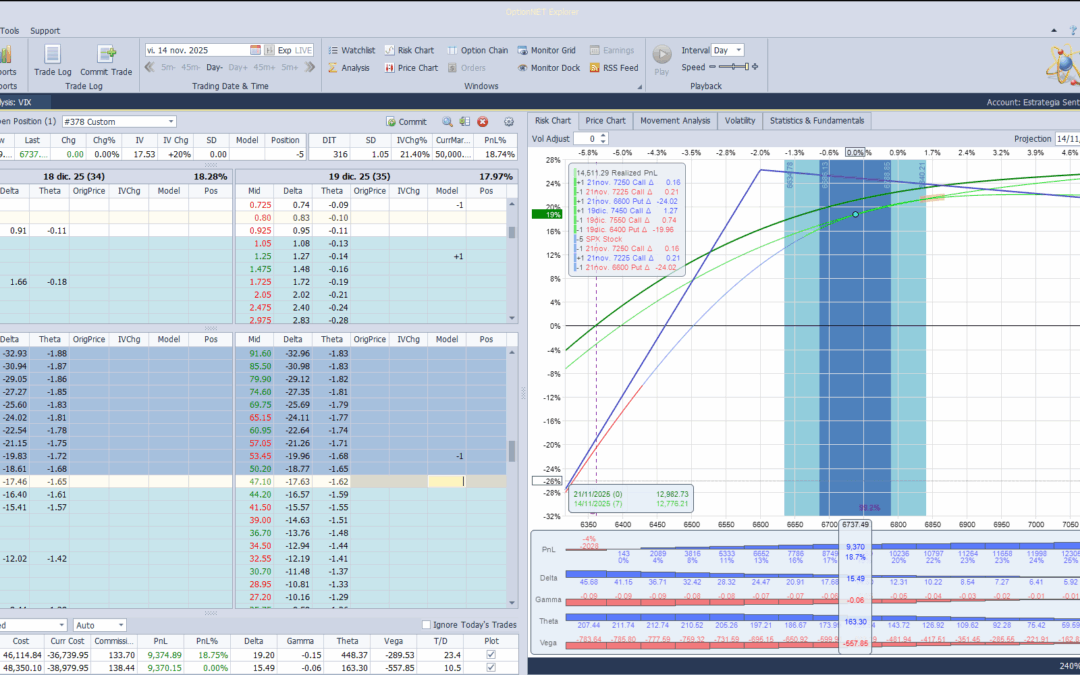Jump forward with the double-right arrows

310,68
